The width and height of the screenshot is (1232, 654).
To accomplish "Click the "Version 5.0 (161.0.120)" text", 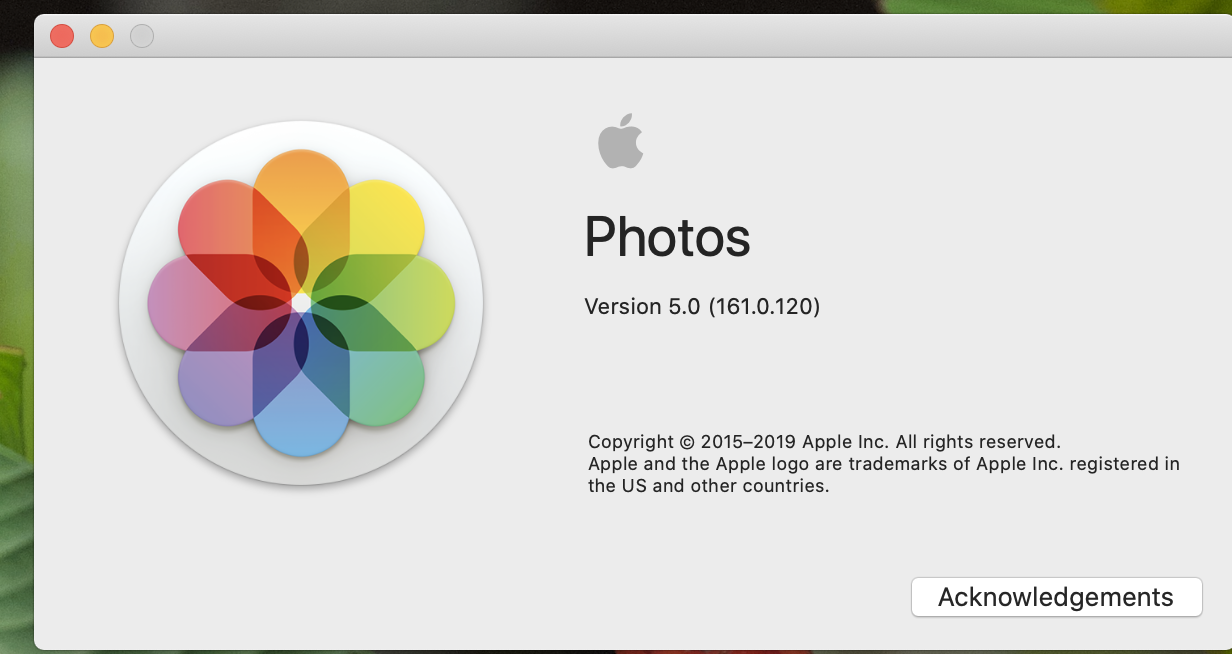I will (x=702, y=306).
